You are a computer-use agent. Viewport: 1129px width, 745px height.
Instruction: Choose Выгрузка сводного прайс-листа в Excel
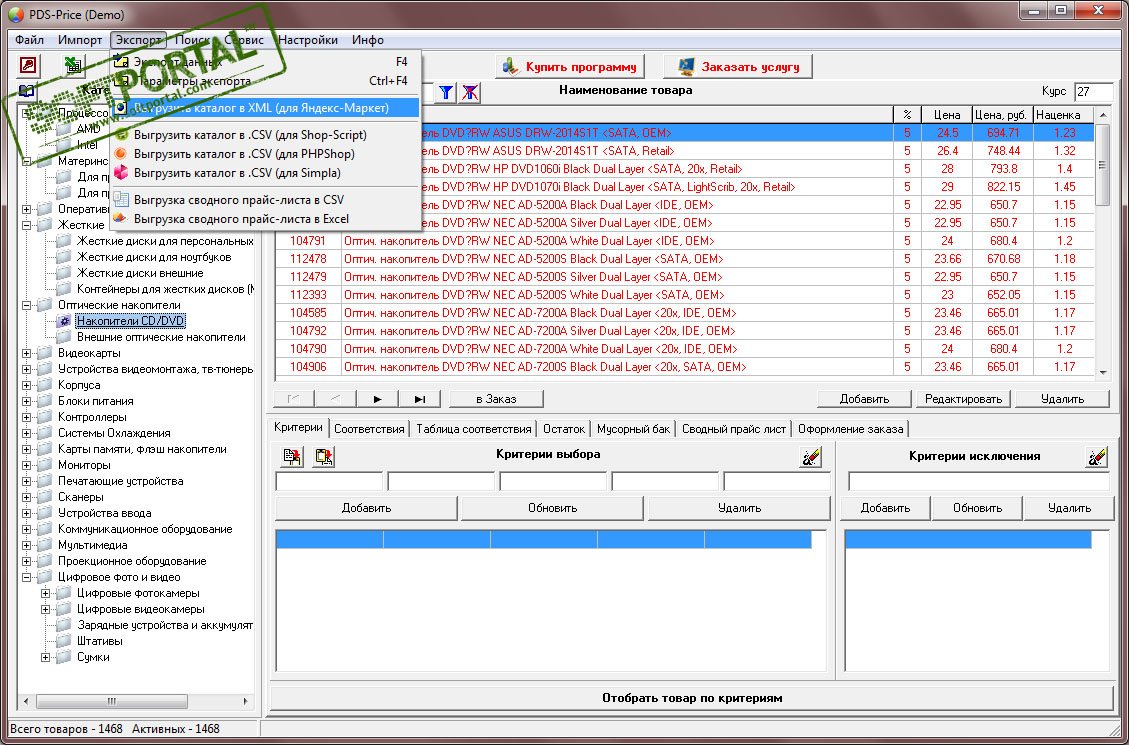pos(265,219)
